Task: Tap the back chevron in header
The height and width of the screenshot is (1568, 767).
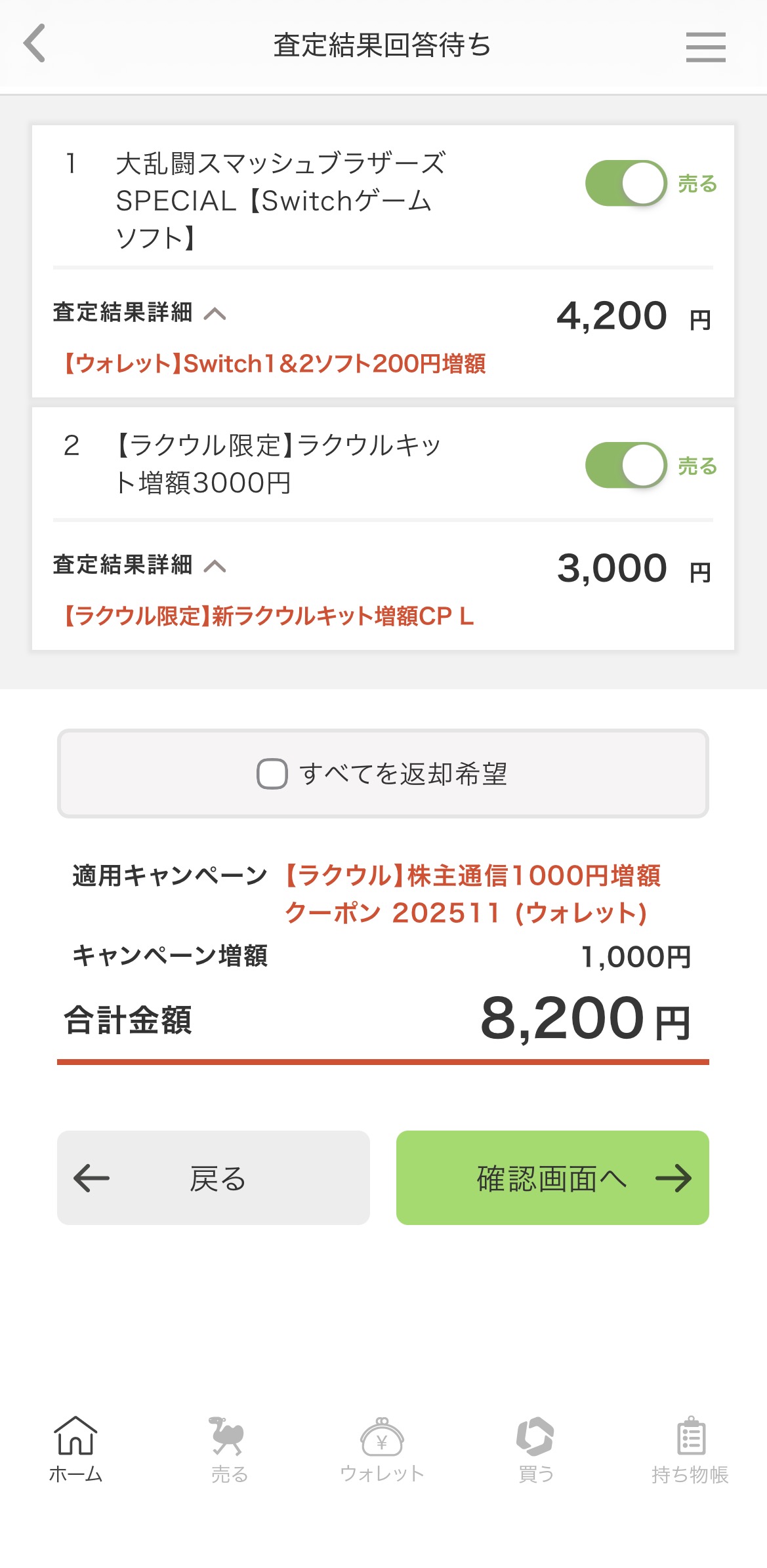Action: [x=35, y=43]
